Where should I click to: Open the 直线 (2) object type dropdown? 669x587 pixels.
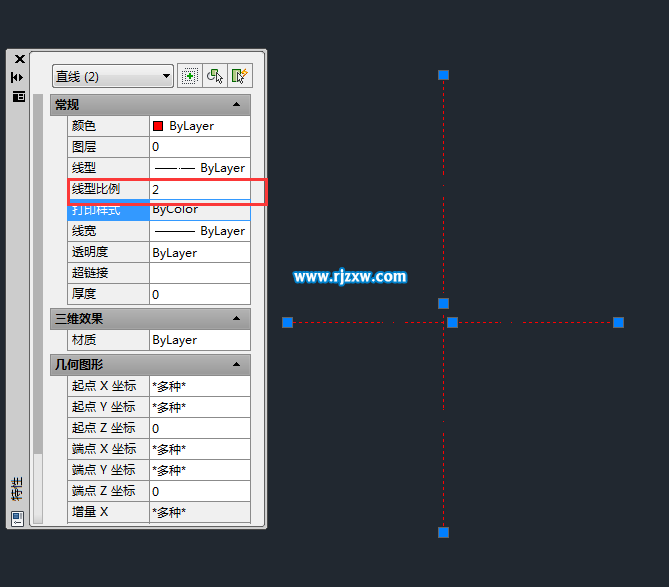click(113, 76)
